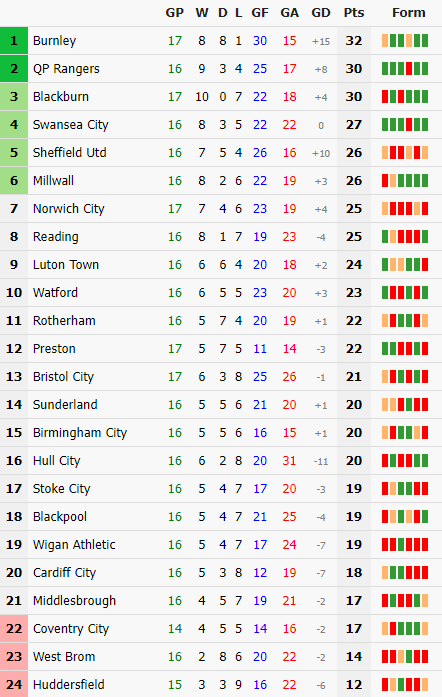This screenshot has height=697, width=442.
Task: Click the green position 1 badge
Action: [x=14, y=41]
